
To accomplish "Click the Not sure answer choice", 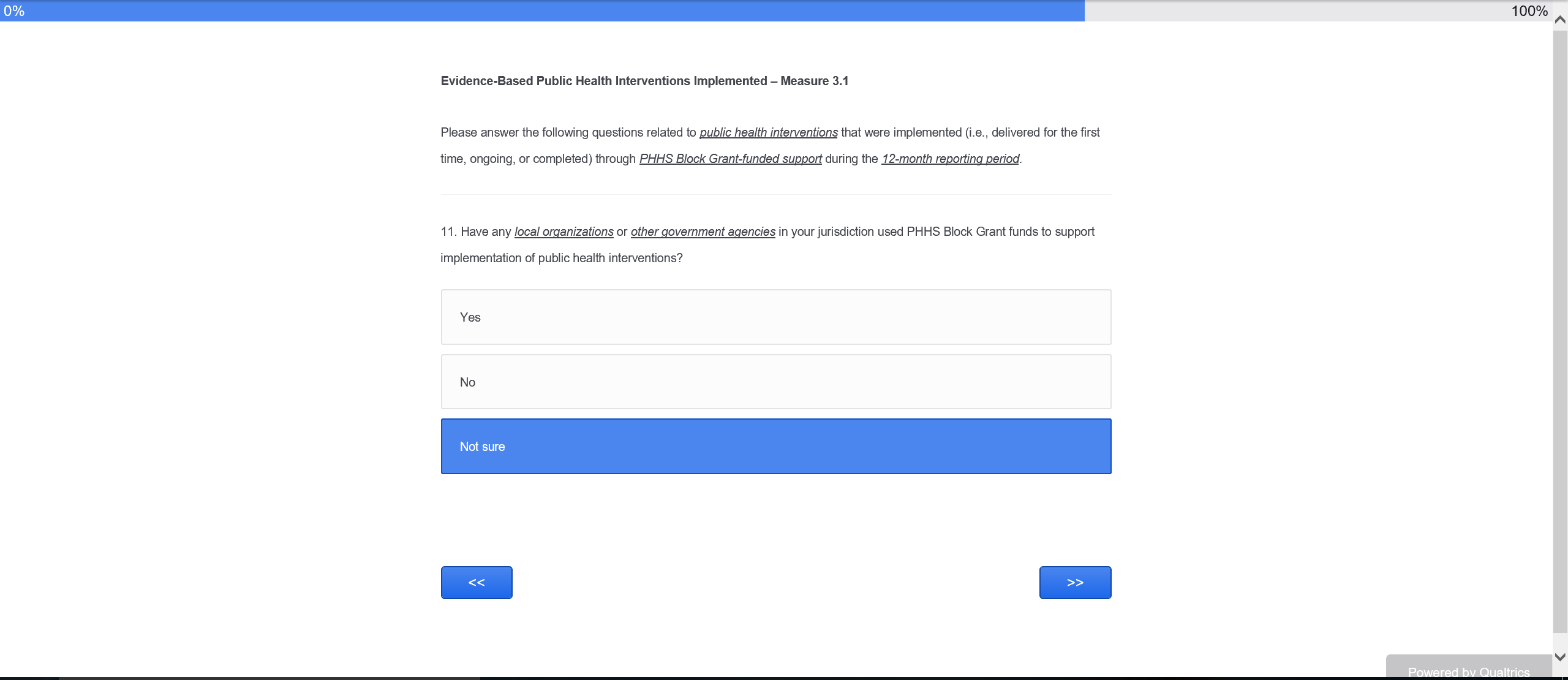I will coord(775,447).
